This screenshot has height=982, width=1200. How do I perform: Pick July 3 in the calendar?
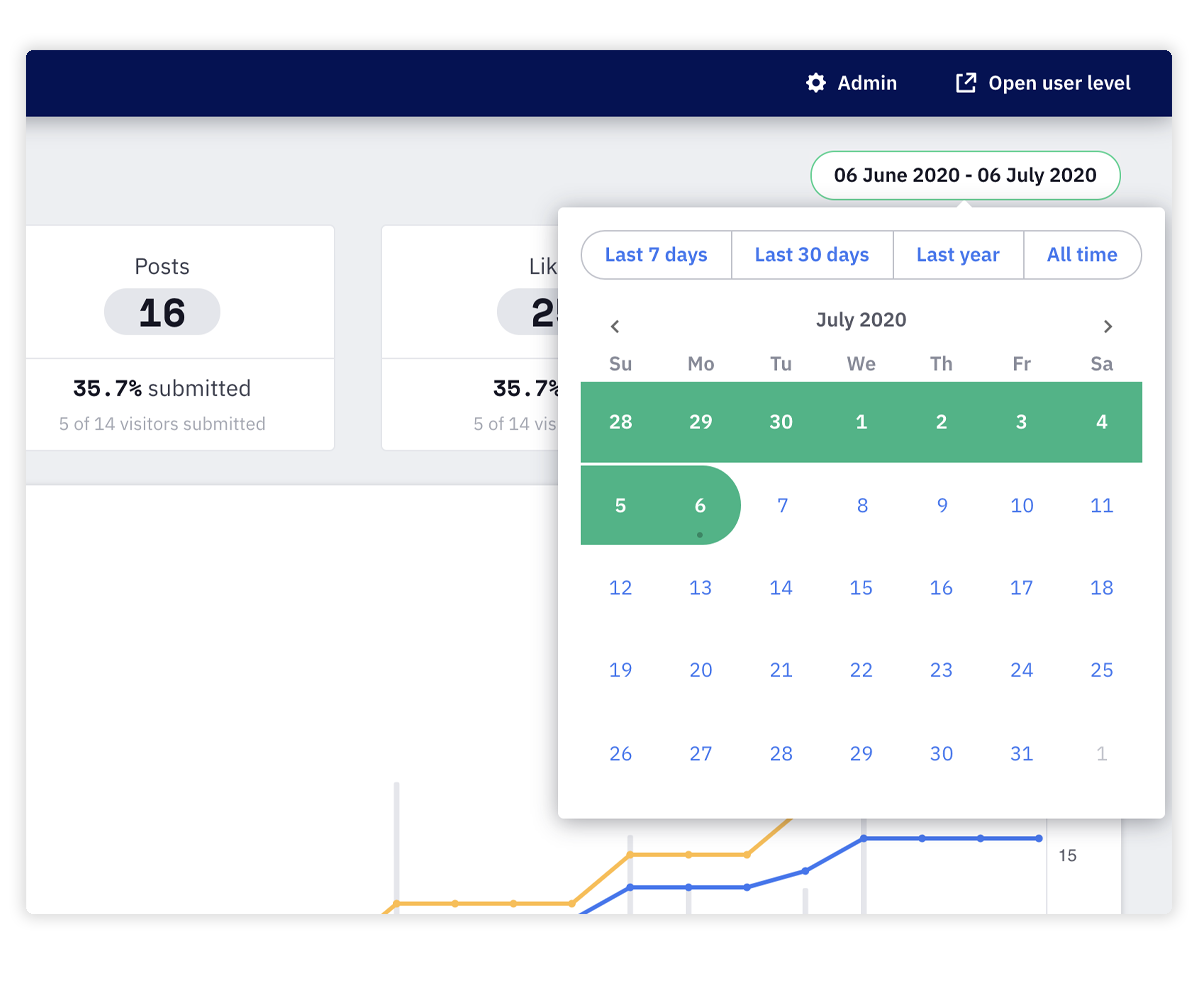coord(1021,422)
